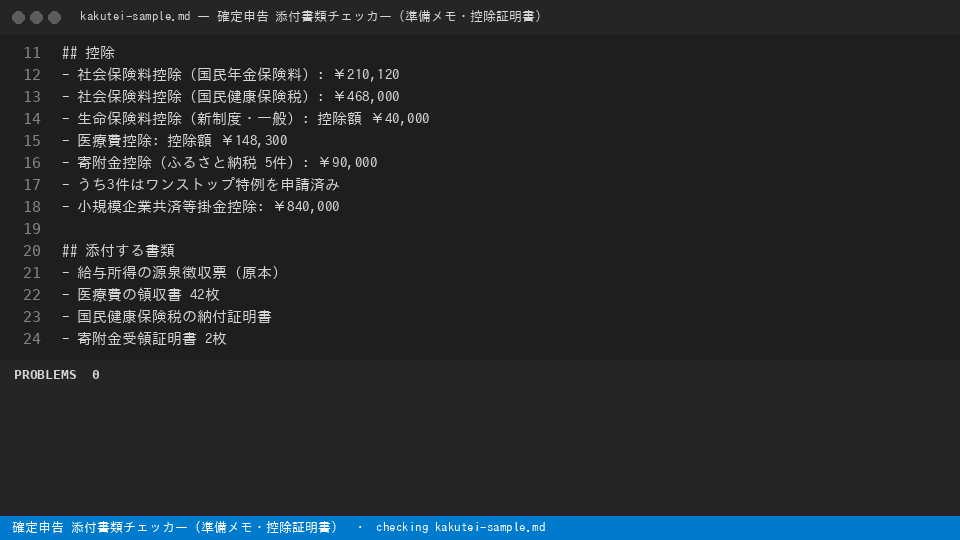The image size is (960, 540).
Task: Select the 給与所得の源泉徴収票(原本) line
Action: coord(171,273)
